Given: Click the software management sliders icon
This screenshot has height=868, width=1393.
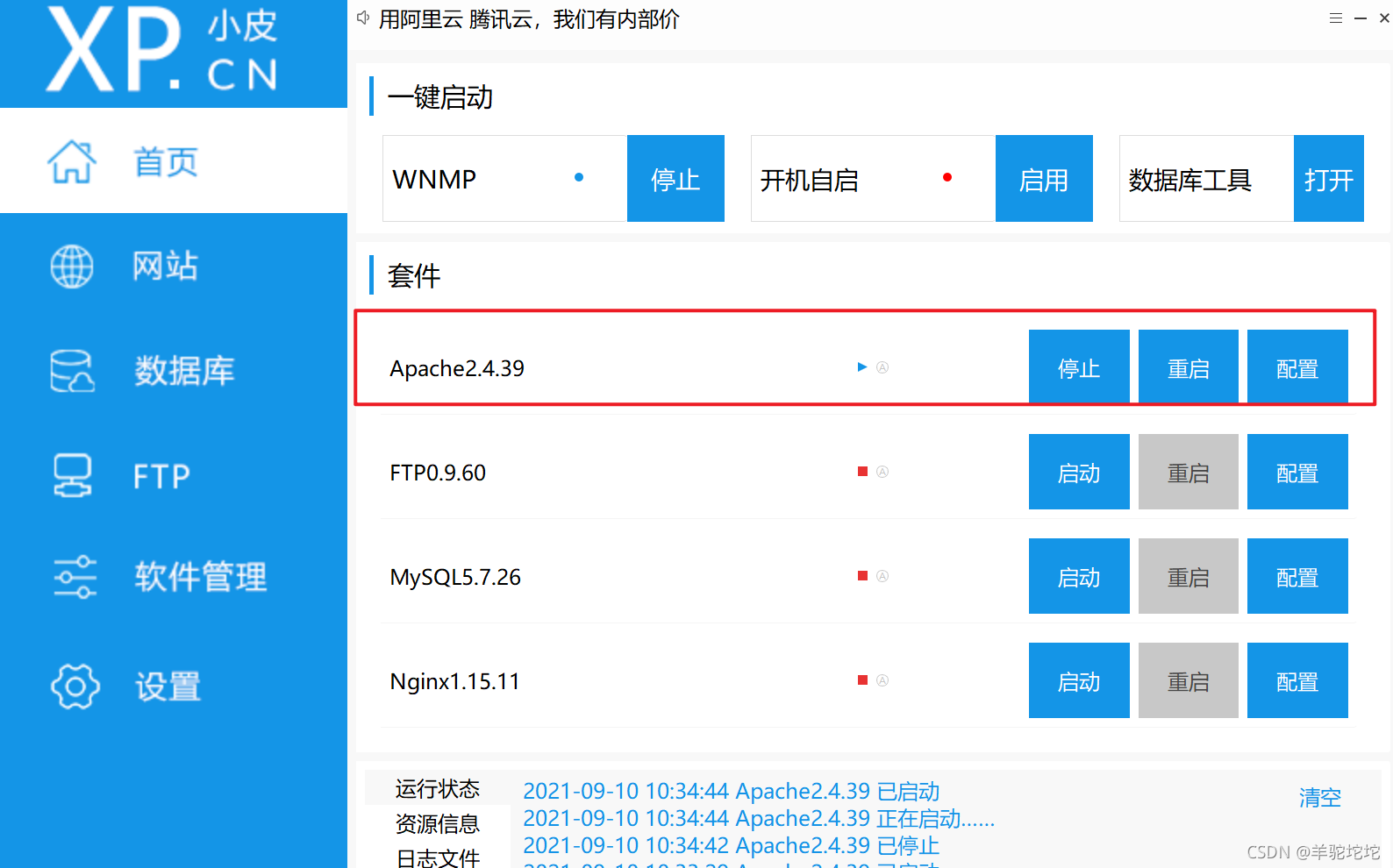Looking at the screenshot, I should pyautogui.click(x=75, y=577).
